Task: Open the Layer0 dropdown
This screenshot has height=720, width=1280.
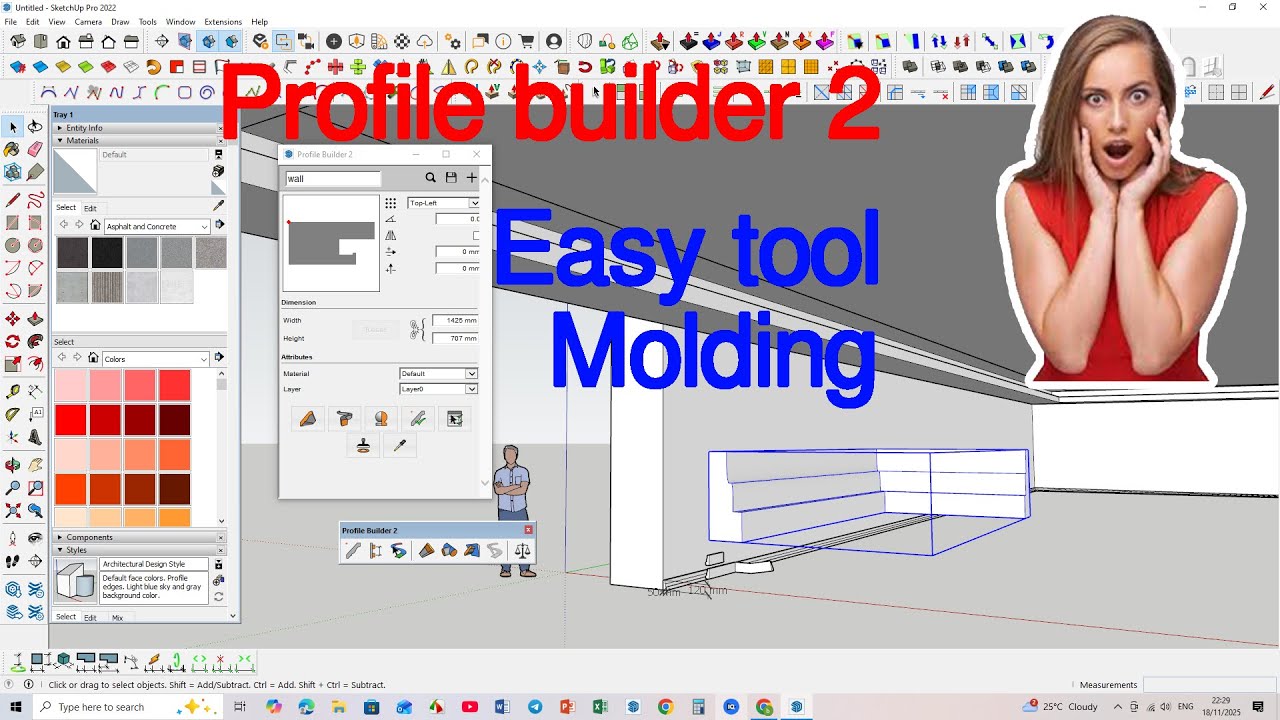Action: pos(438,389)
